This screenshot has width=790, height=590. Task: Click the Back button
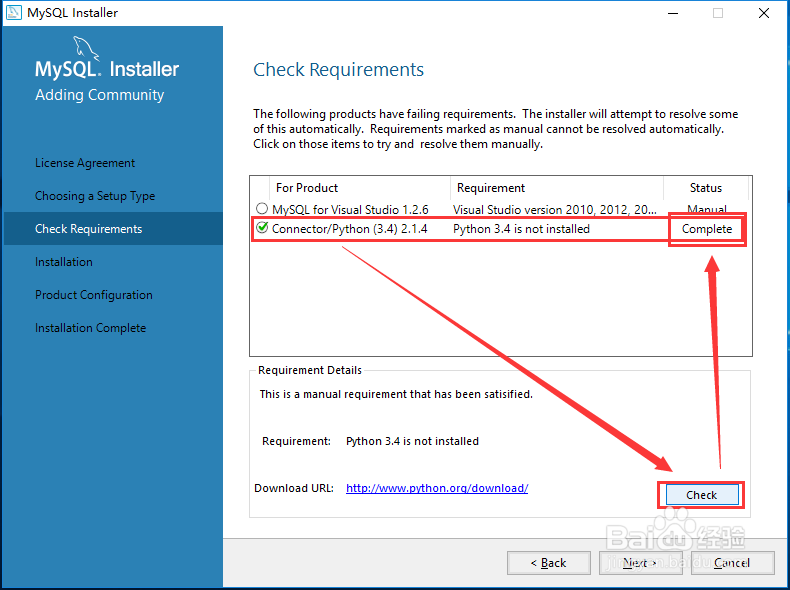tap(549, 563)
